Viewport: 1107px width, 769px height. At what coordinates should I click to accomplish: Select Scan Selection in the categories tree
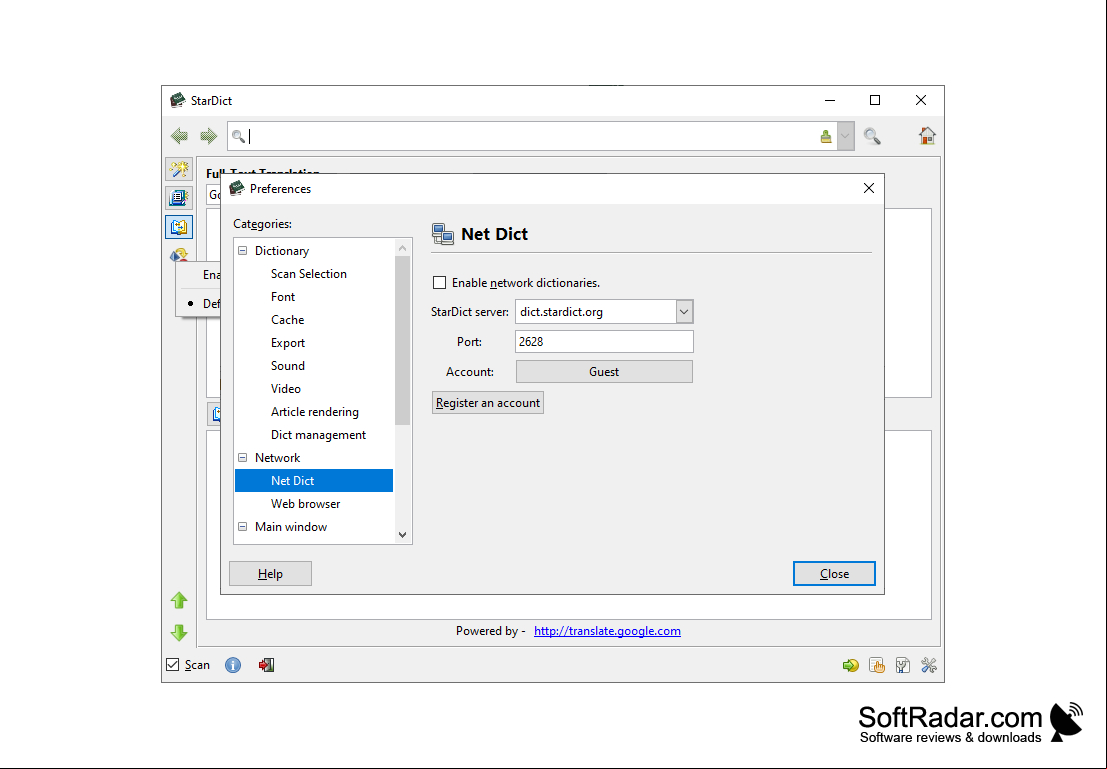[309, 274]
